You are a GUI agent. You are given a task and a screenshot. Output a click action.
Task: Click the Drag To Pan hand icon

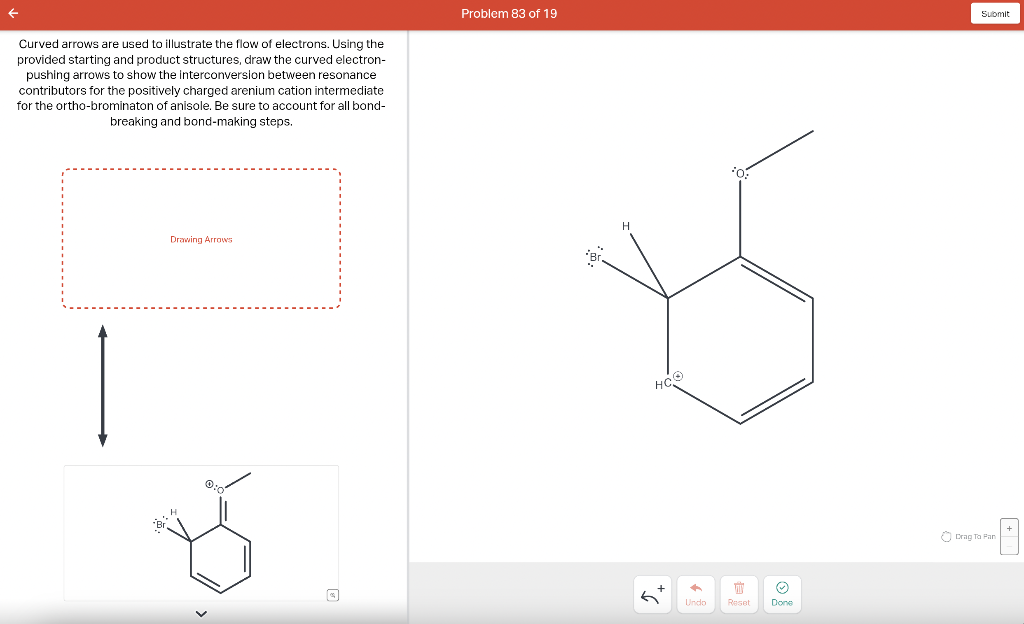point(945,536)
